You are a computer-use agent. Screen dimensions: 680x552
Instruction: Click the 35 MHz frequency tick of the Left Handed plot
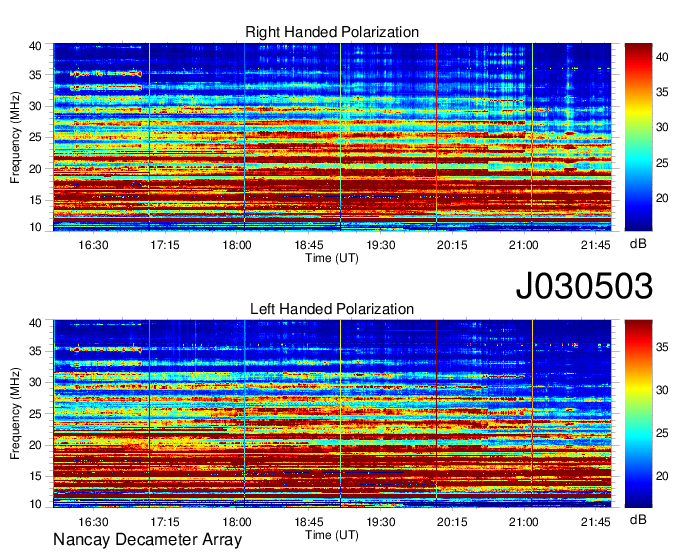[x=35, y=351]
